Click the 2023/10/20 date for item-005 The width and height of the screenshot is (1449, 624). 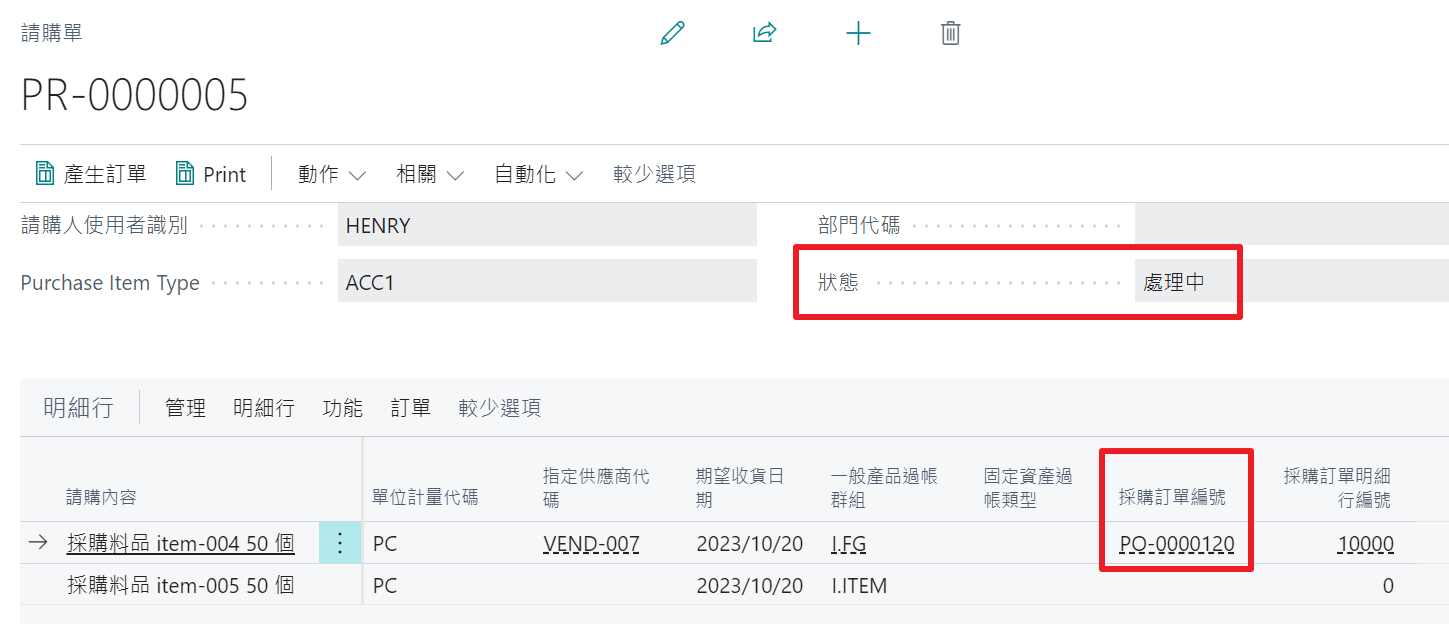pyautogui.click(x=750, y=585)
